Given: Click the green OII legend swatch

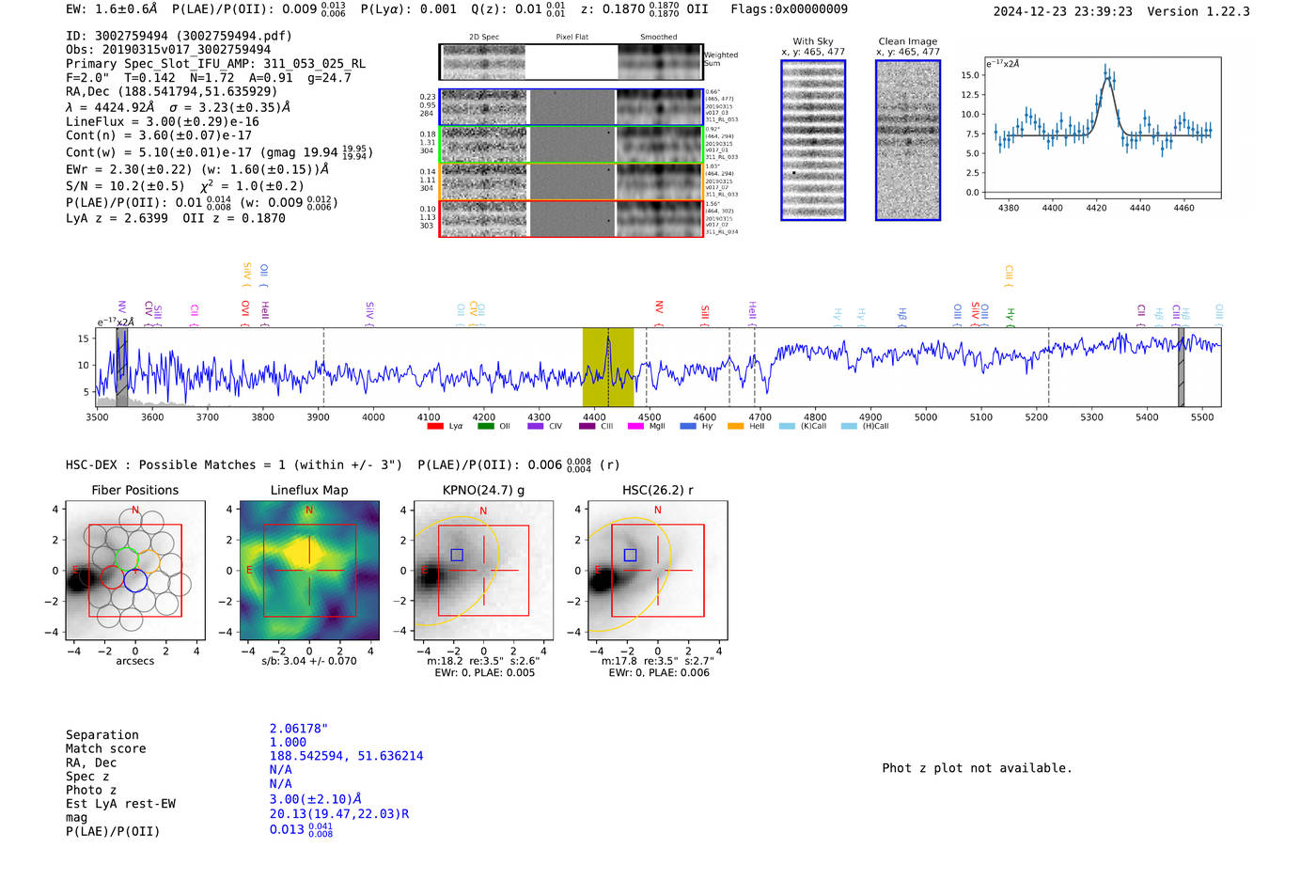Looking at the screenshot, I should pyautogui.click(x=485, y=426).
